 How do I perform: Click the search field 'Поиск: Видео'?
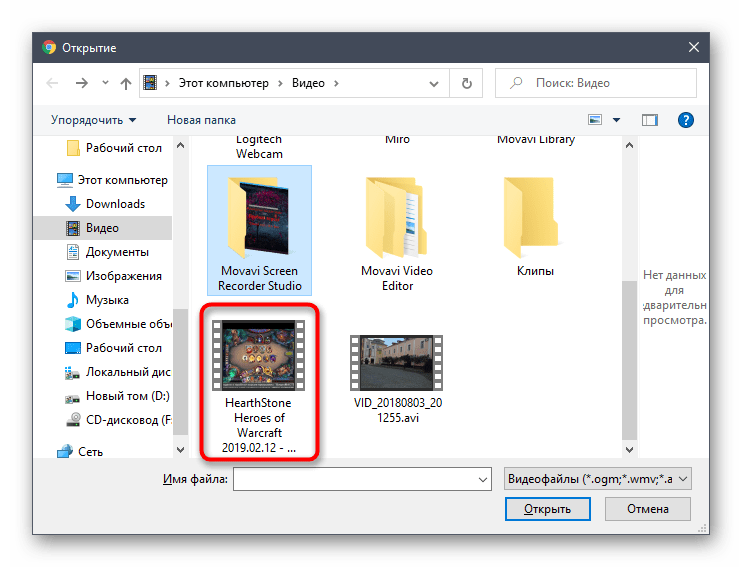click(x=596, y=83)
